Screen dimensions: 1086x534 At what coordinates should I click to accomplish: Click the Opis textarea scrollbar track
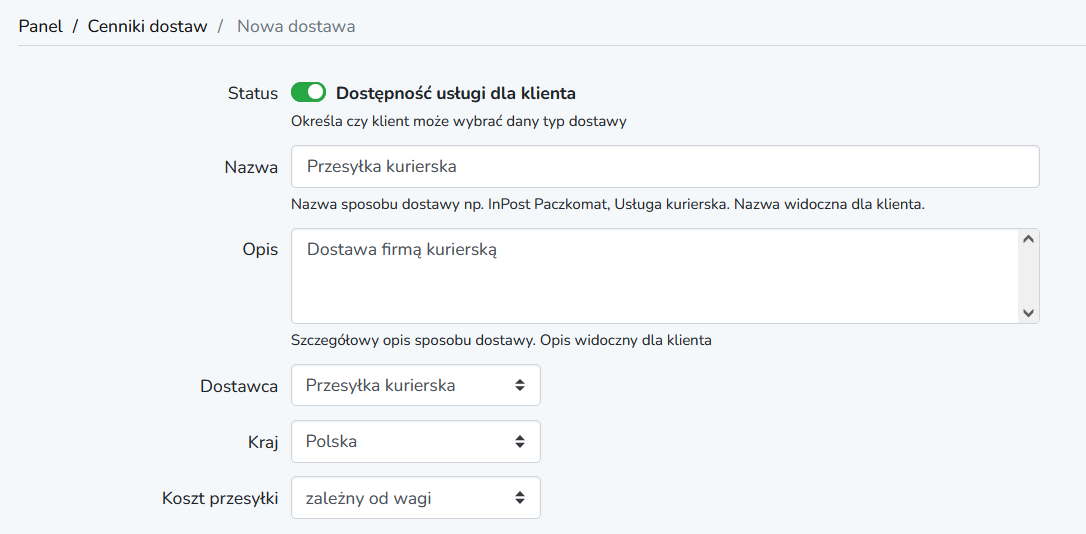pyautogui.click(x=1028, y=276)
